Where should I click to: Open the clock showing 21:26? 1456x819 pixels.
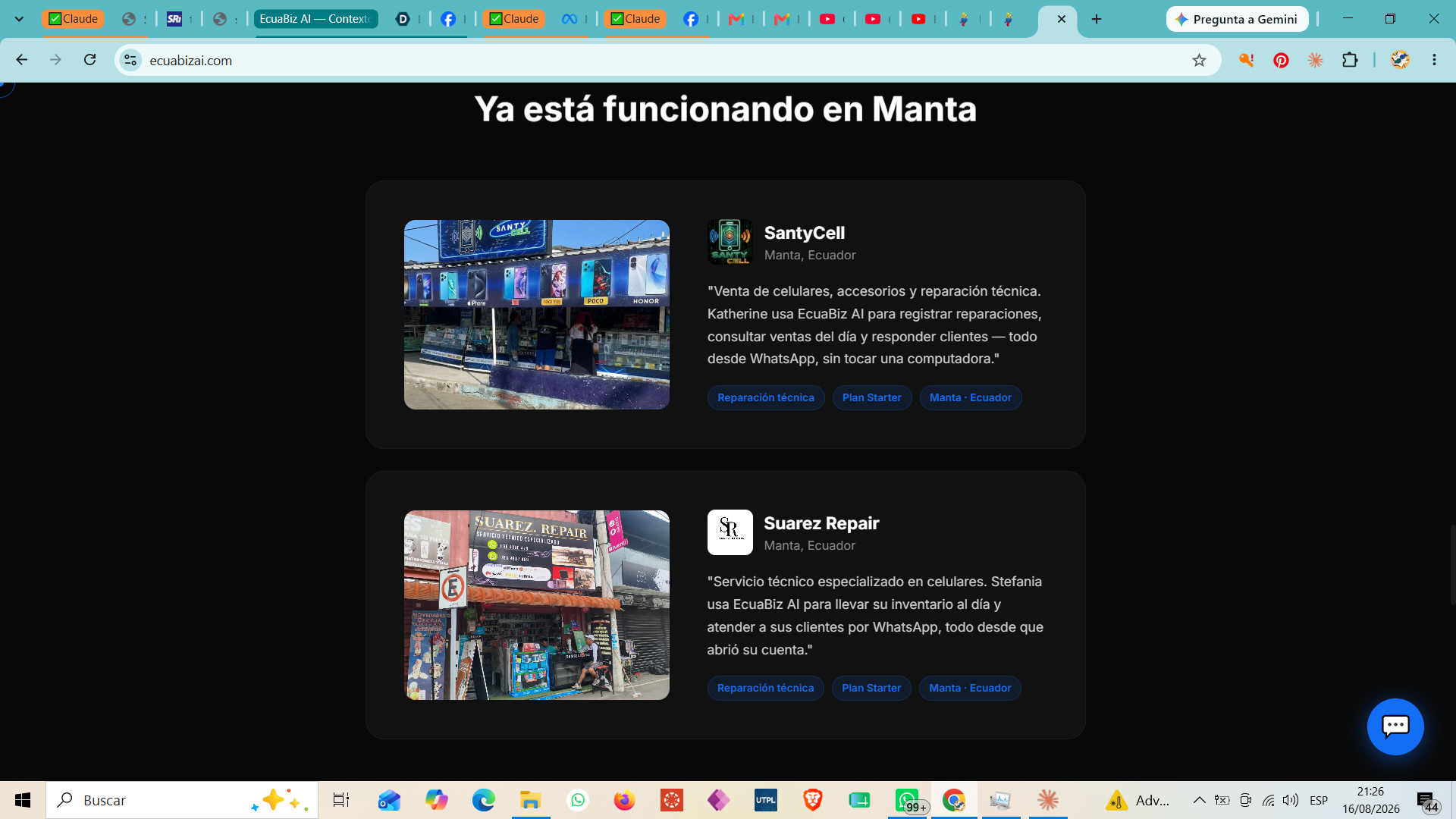[1371, 800]
